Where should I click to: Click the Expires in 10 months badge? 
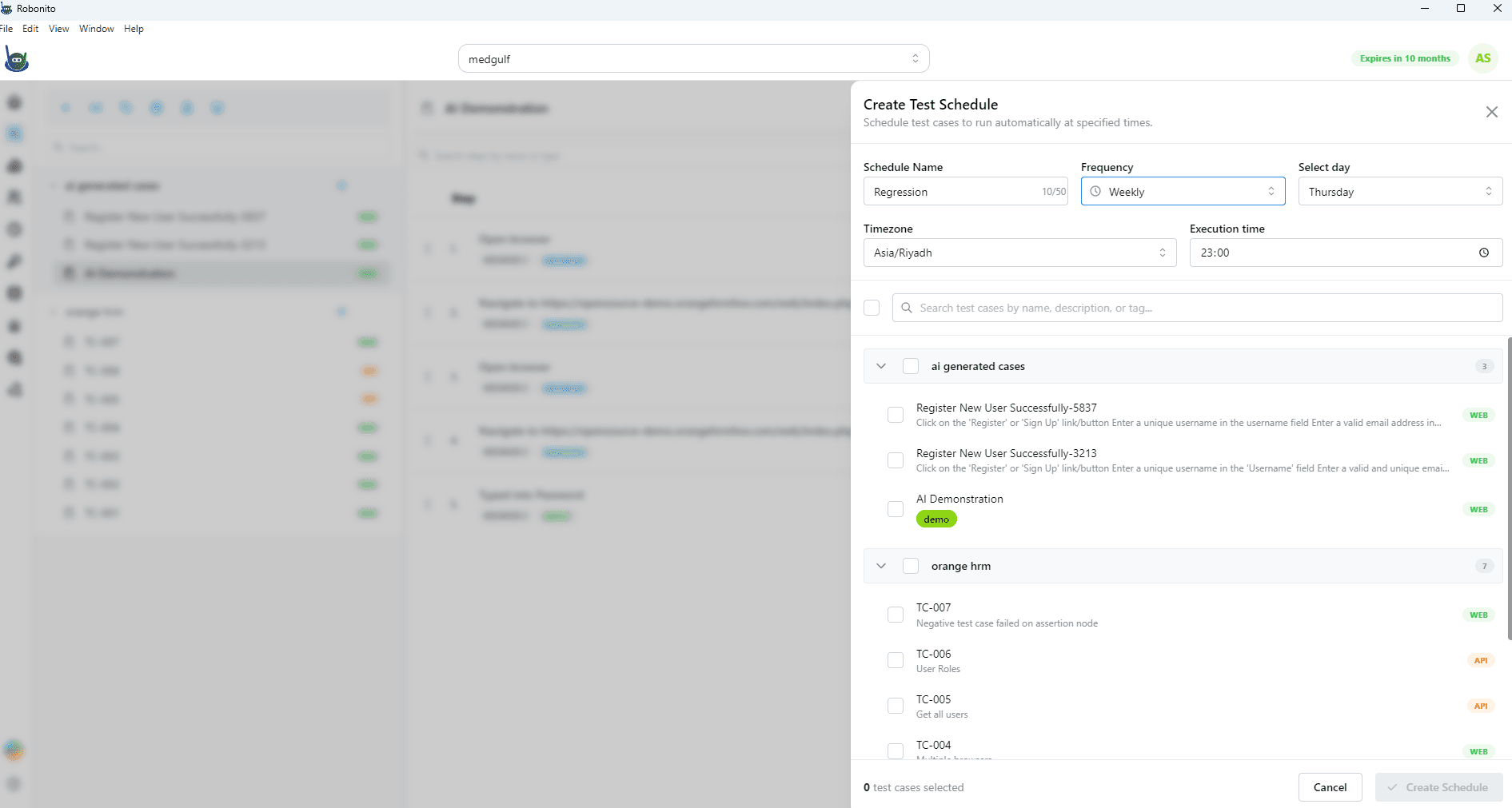tap(1404, 58)
